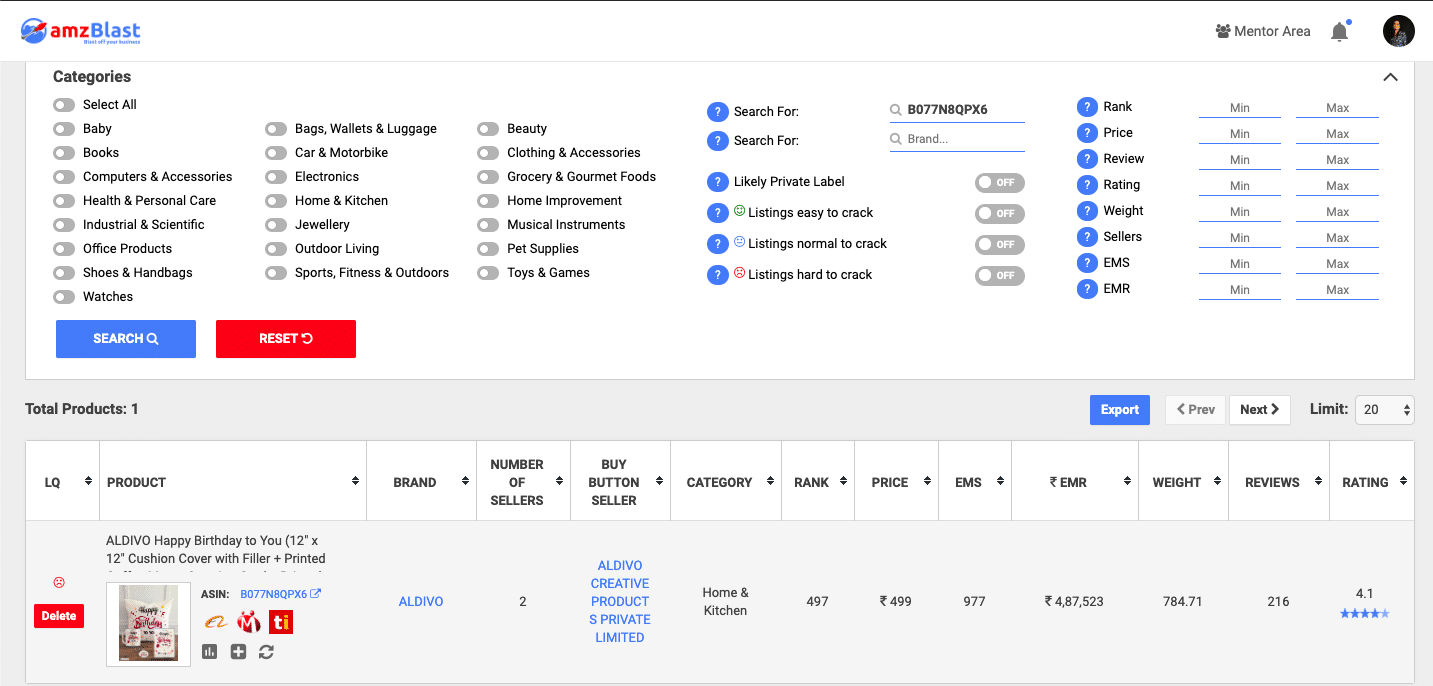
Task: Sort by NUMBER OF SELLERS column header
Action: tap(524, 482)
